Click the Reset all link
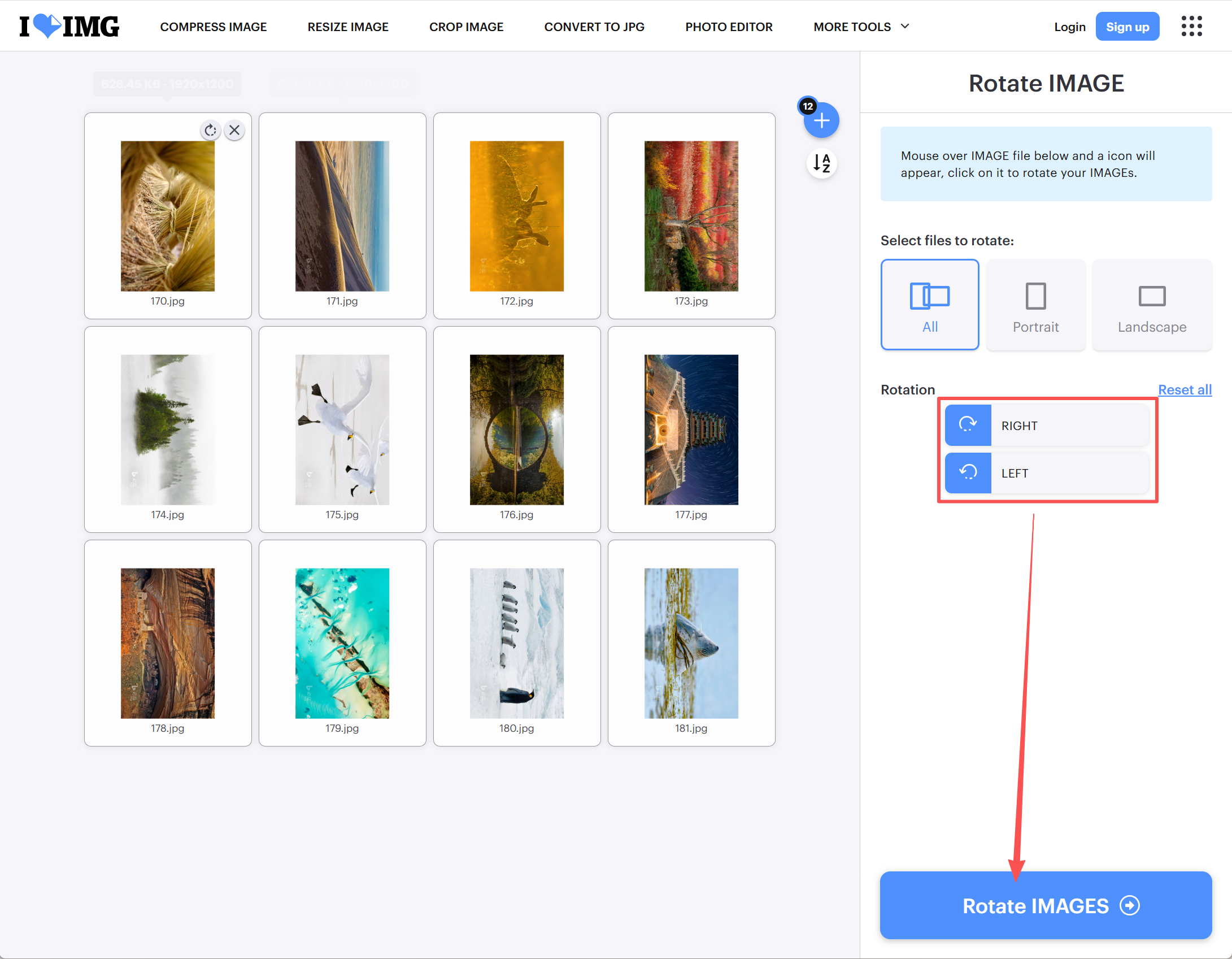The width and height of the screenshot is (1232, 959). click(1185, 390)
